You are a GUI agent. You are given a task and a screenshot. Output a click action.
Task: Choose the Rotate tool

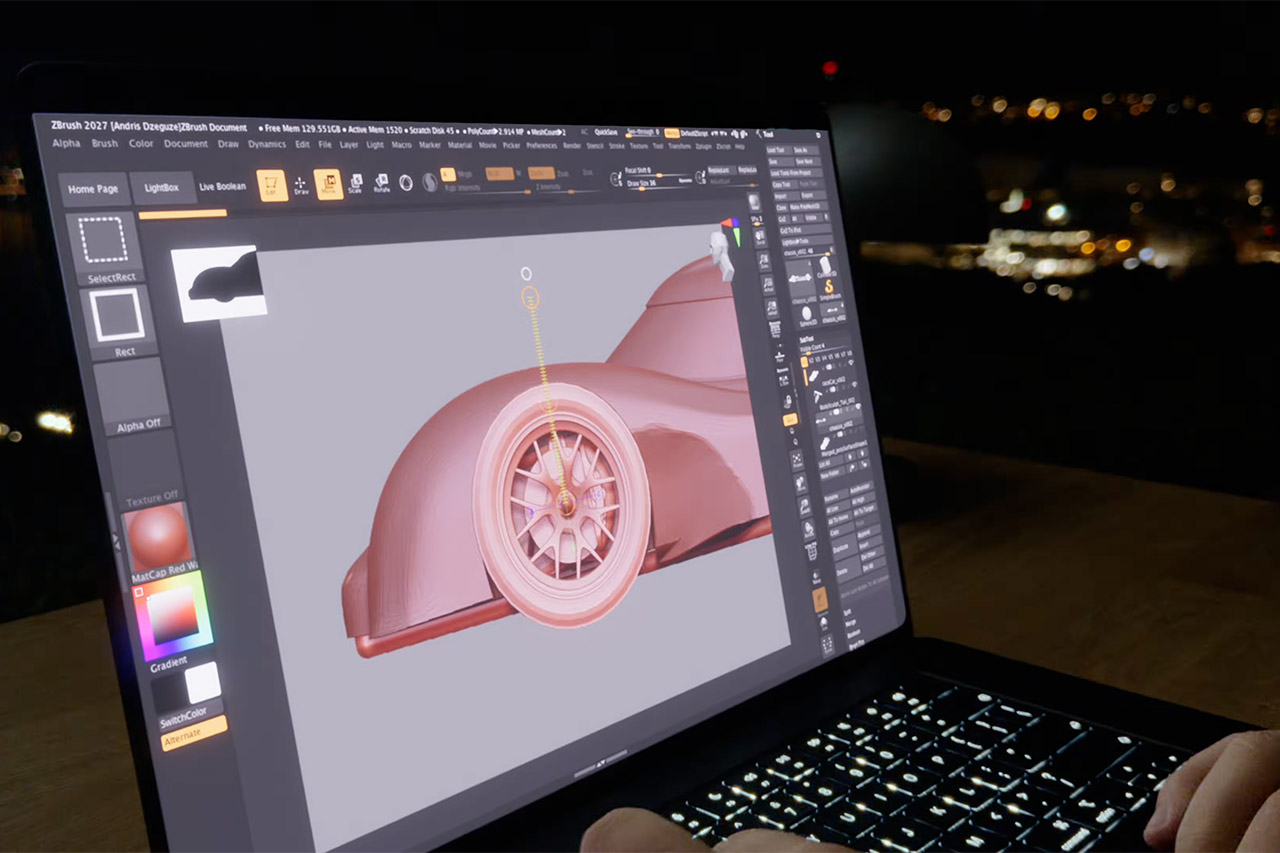coord(381,184)
